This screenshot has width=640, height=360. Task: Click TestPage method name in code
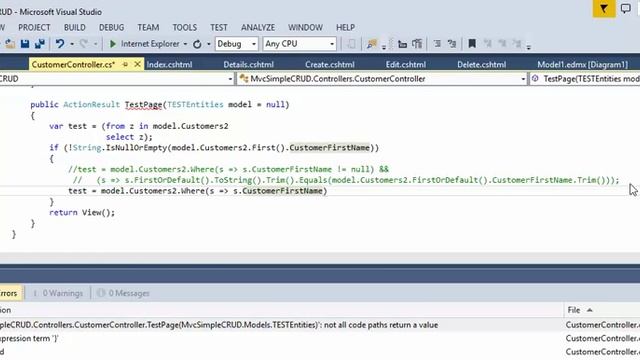tap(143, 104)
